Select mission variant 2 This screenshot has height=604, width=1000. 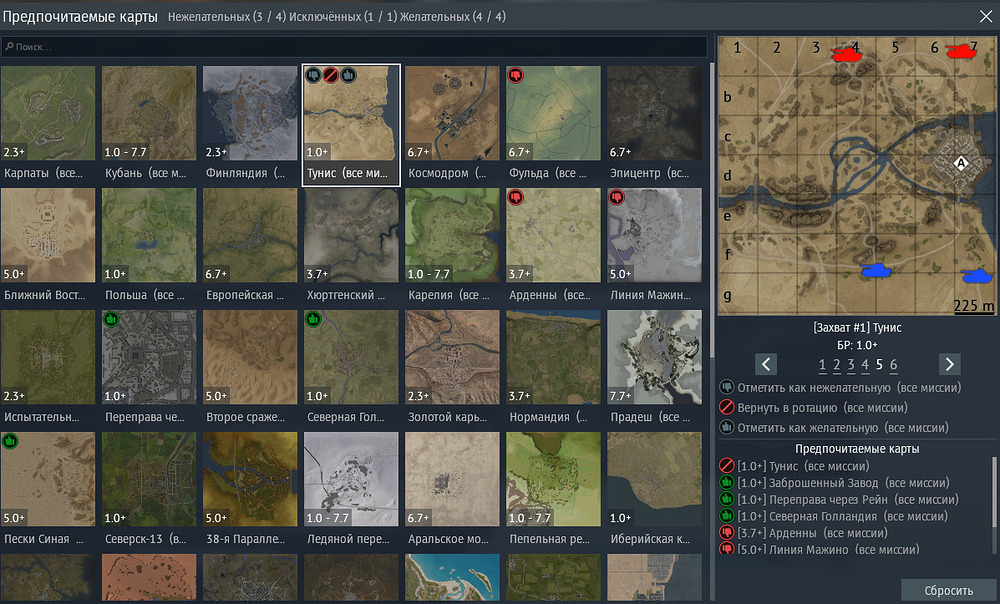tap(837, 365)
